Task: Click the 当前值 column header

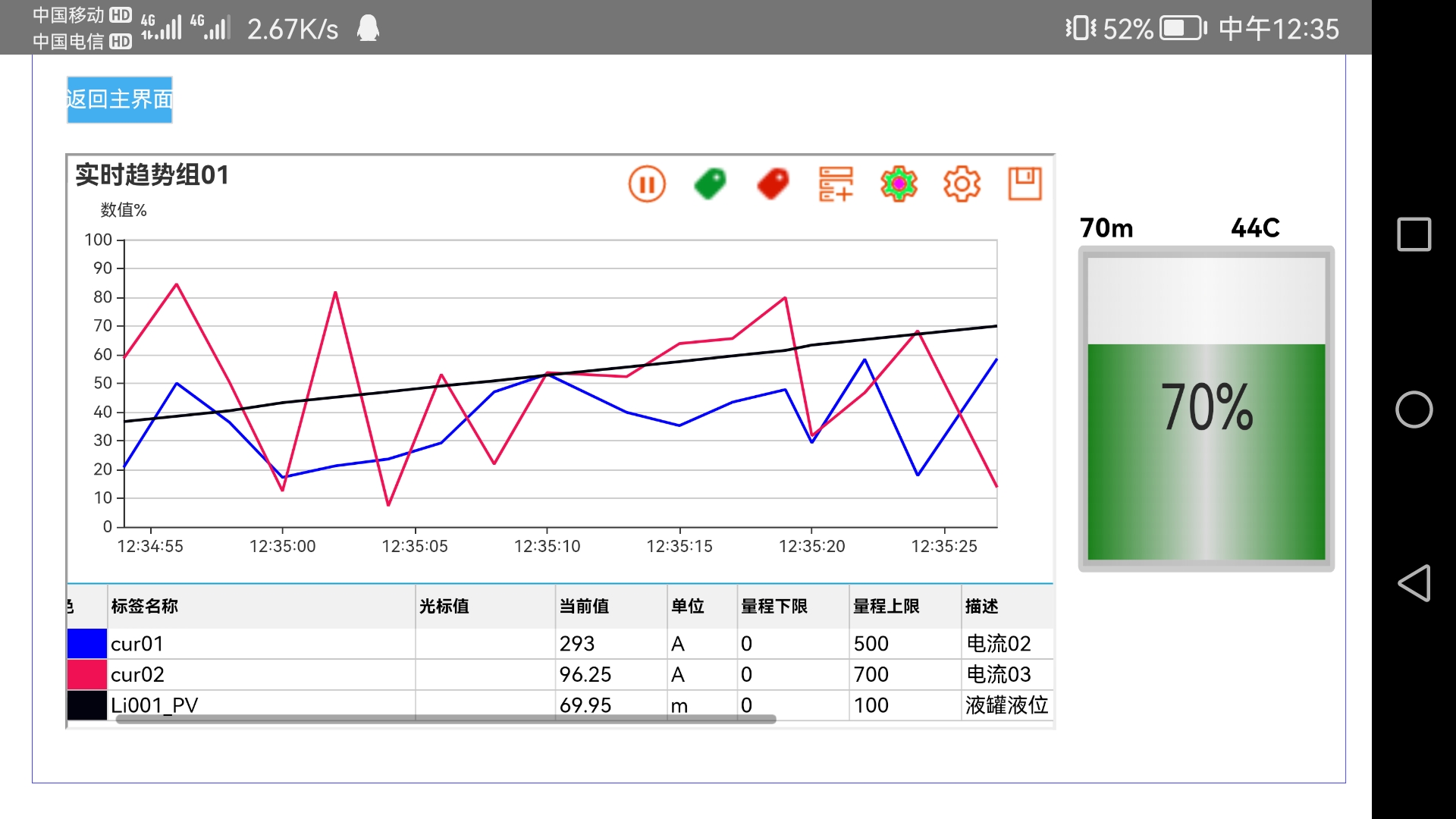Action: click(x=584, y=606)
